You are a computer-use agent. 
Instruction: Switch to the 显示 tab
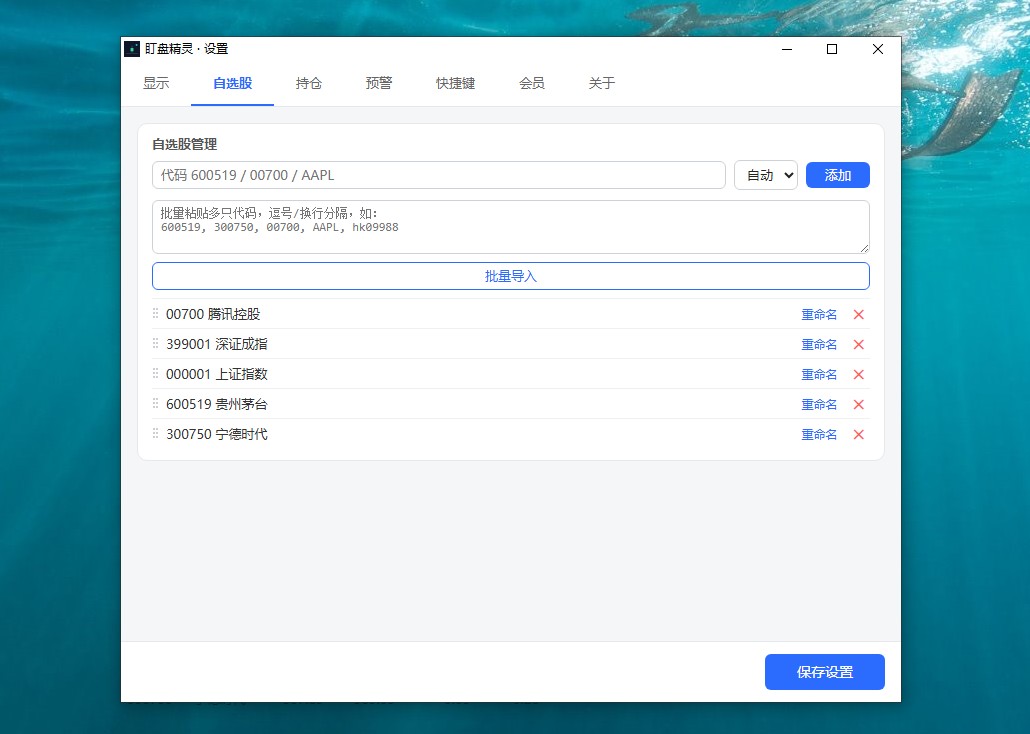pyautogui.click(x=156, y=83)
